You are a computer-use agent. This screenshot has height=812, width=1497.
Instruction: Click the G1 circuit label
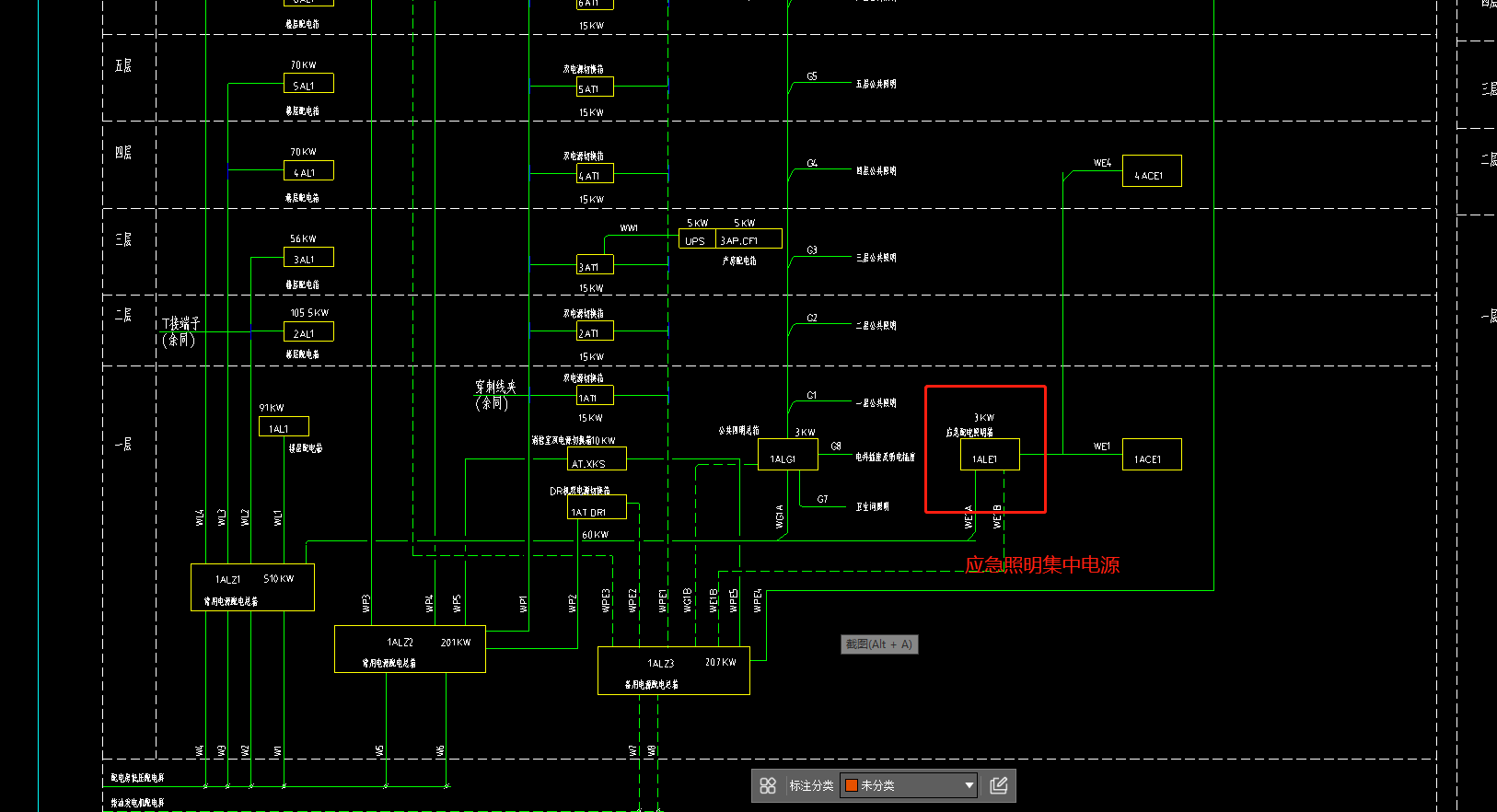[x=812, y=395]
